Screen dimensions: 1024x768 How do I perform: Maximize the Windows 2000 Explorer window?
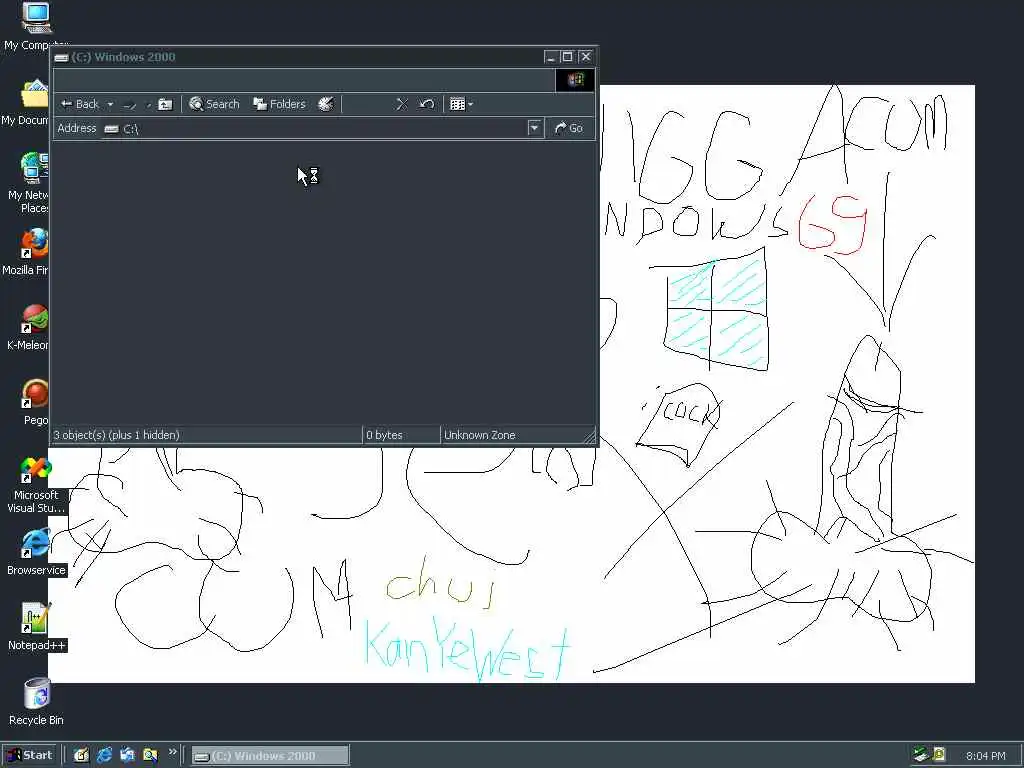(567, 57)
